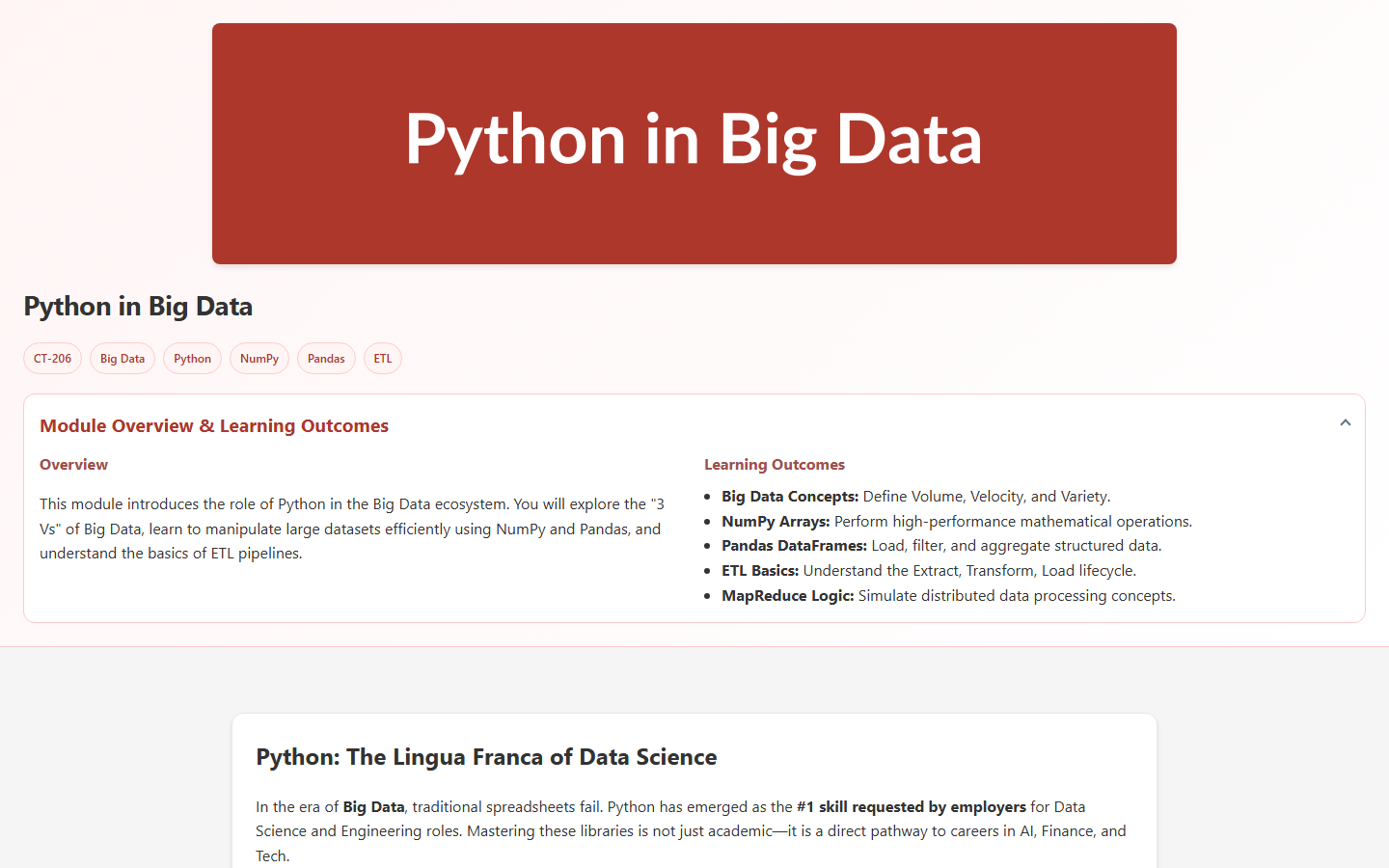
Task: Click the Lingua Franca of Data Science heading
Action: click(x=486, y=757)
